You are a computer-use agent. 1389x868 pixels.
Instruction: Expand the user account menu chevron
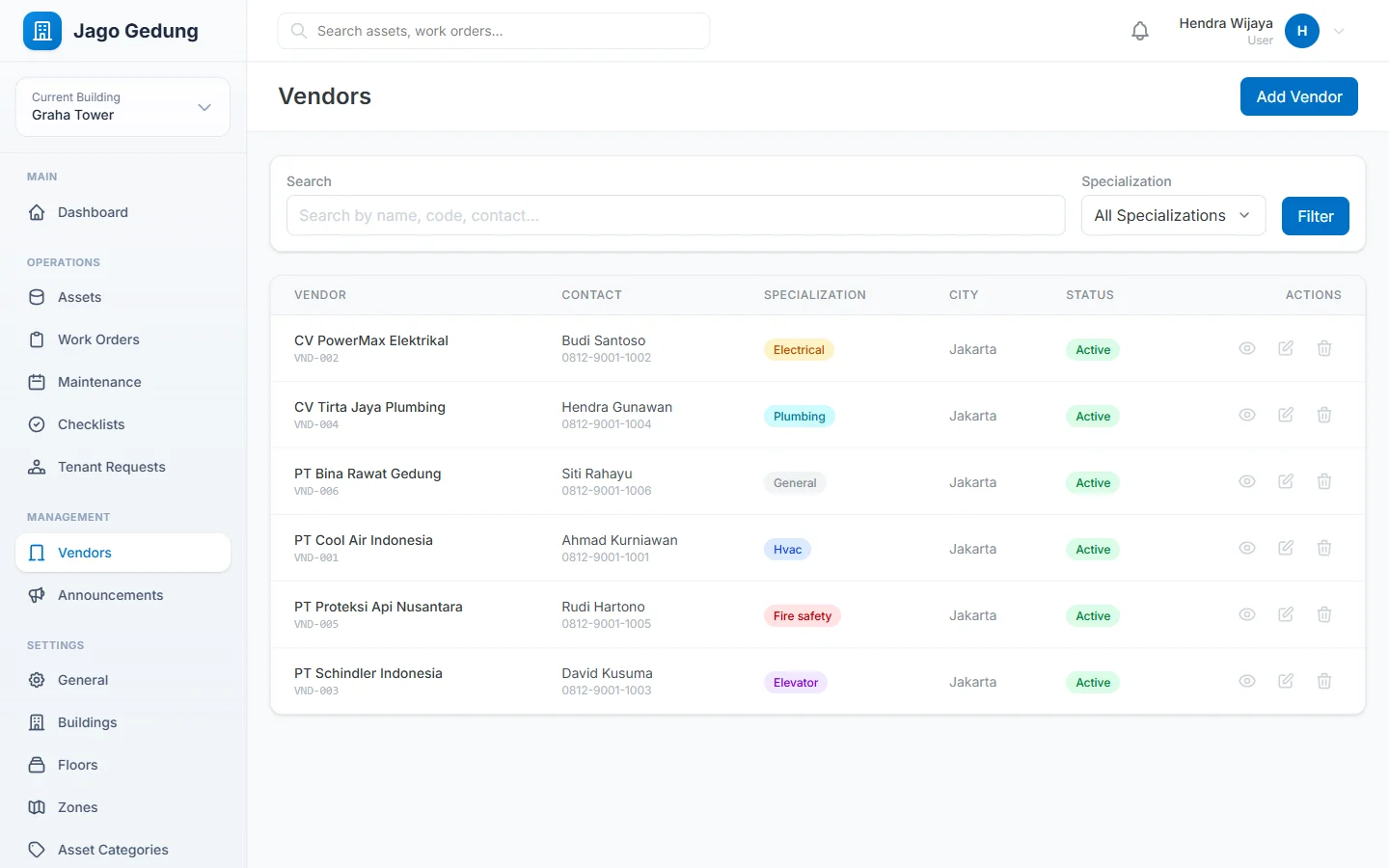point(1339,31)
